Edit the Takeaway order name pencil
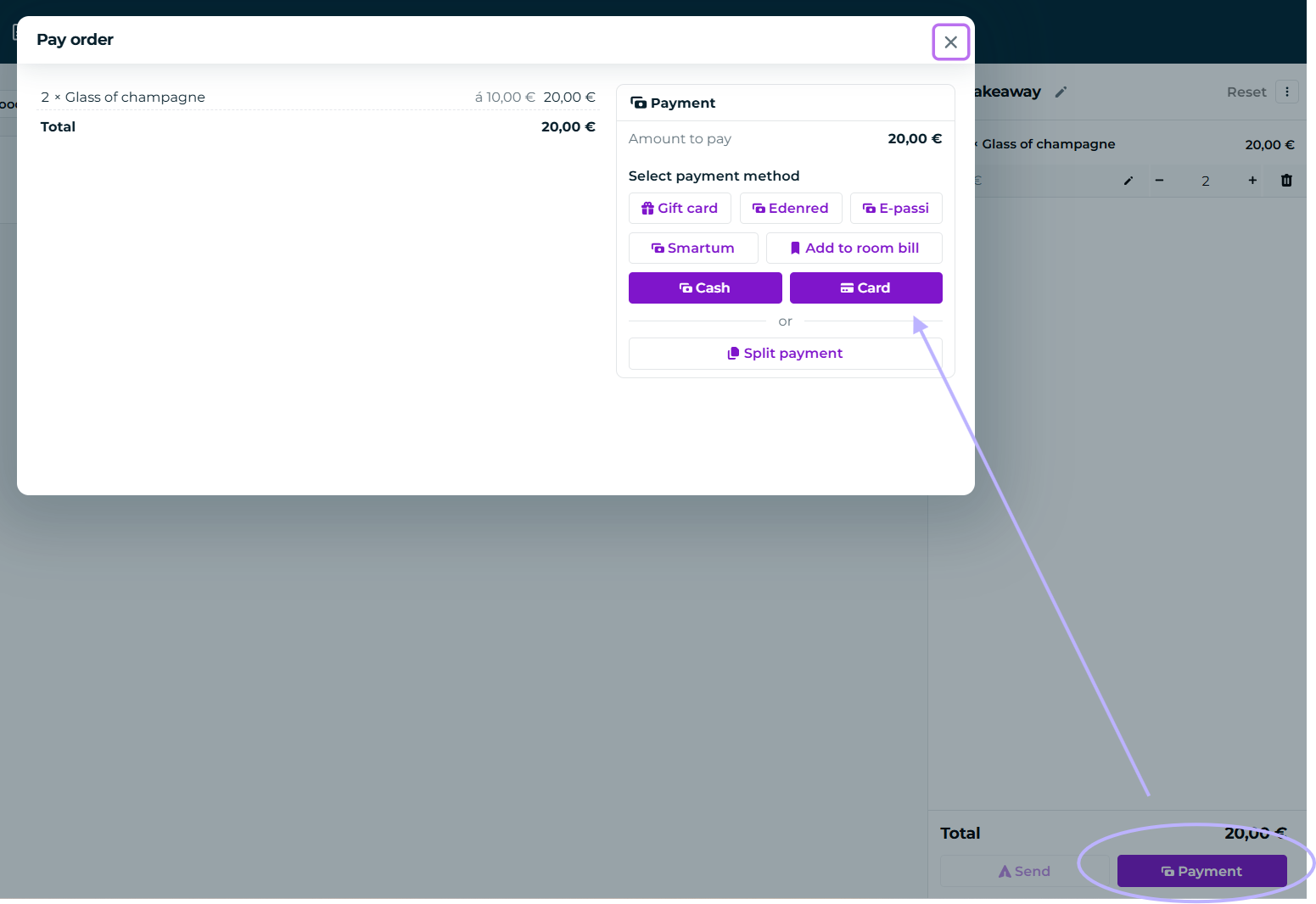The image size is (1316, 904). [x=1061, y=92]
